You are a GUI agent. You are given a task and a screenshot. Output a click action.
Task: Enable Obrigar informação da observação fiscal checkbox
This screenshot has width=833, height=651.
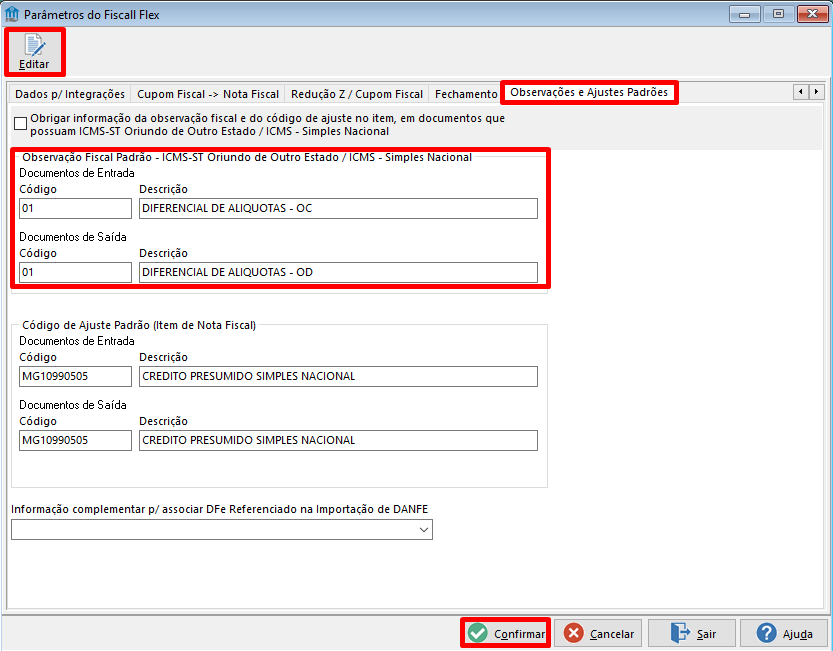(20, 123)
